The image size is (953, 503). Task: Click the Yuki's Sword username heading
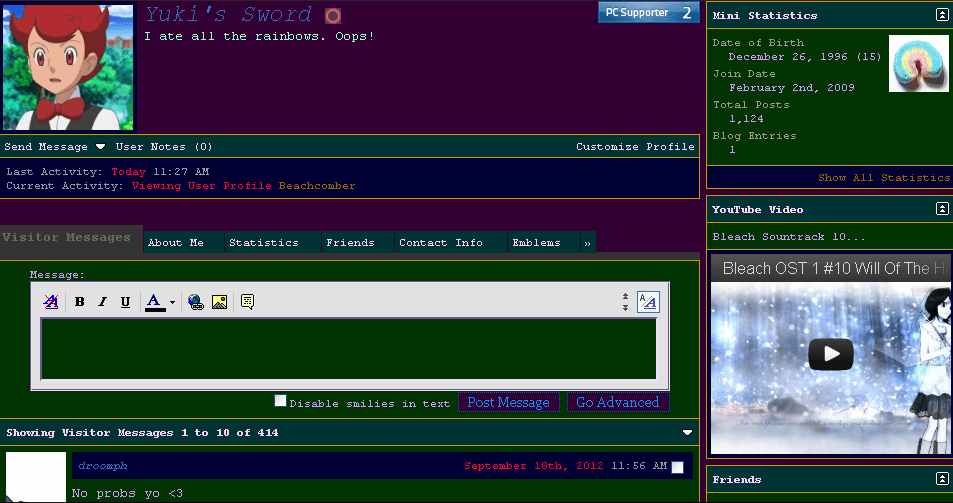click(228, 15)
